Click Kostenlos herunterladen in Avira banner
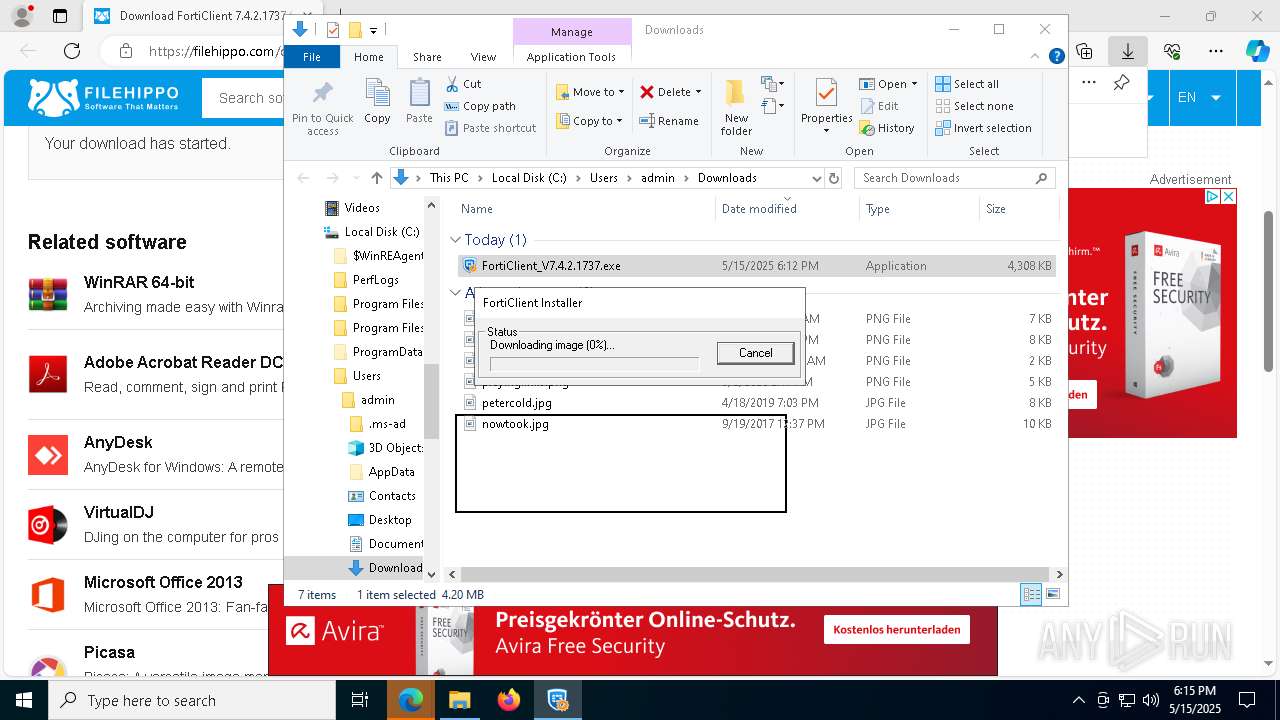This screenshot has width=1280, height=720. point(897,629)
